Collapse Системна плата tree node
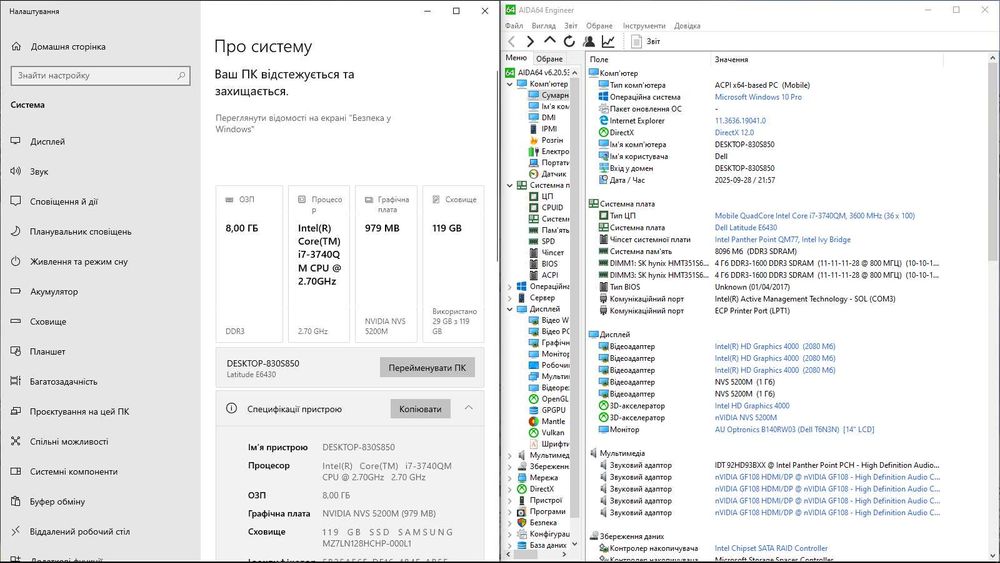1000x563 pixels. pos(510,186)
